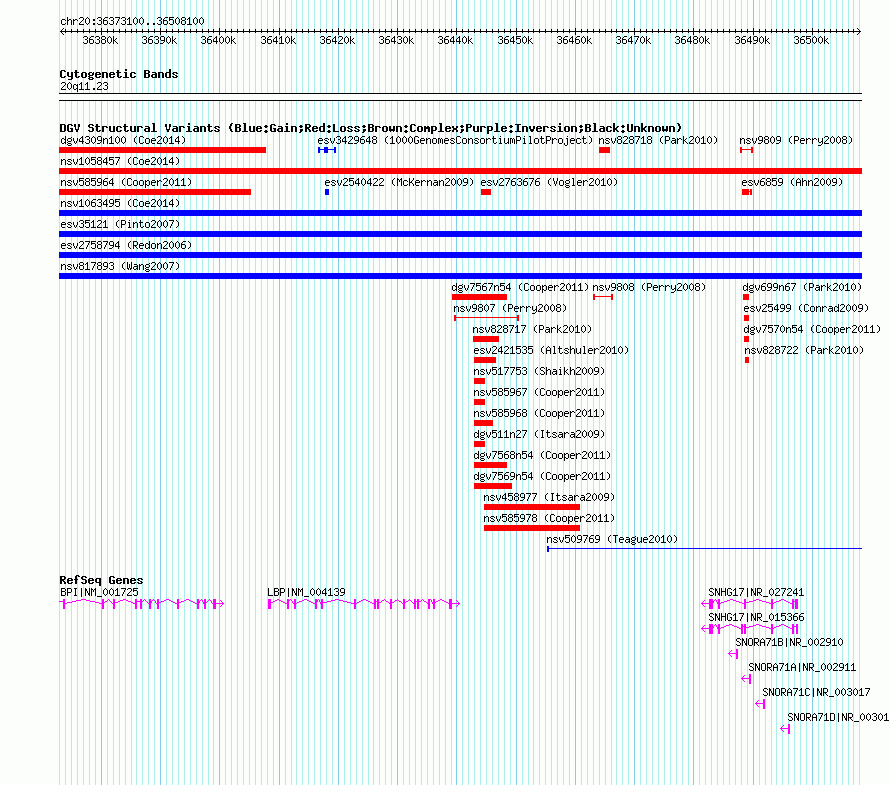890x785 pixels.
Task: Click the 36500k ruler tick label
Action: pos(811,40)
